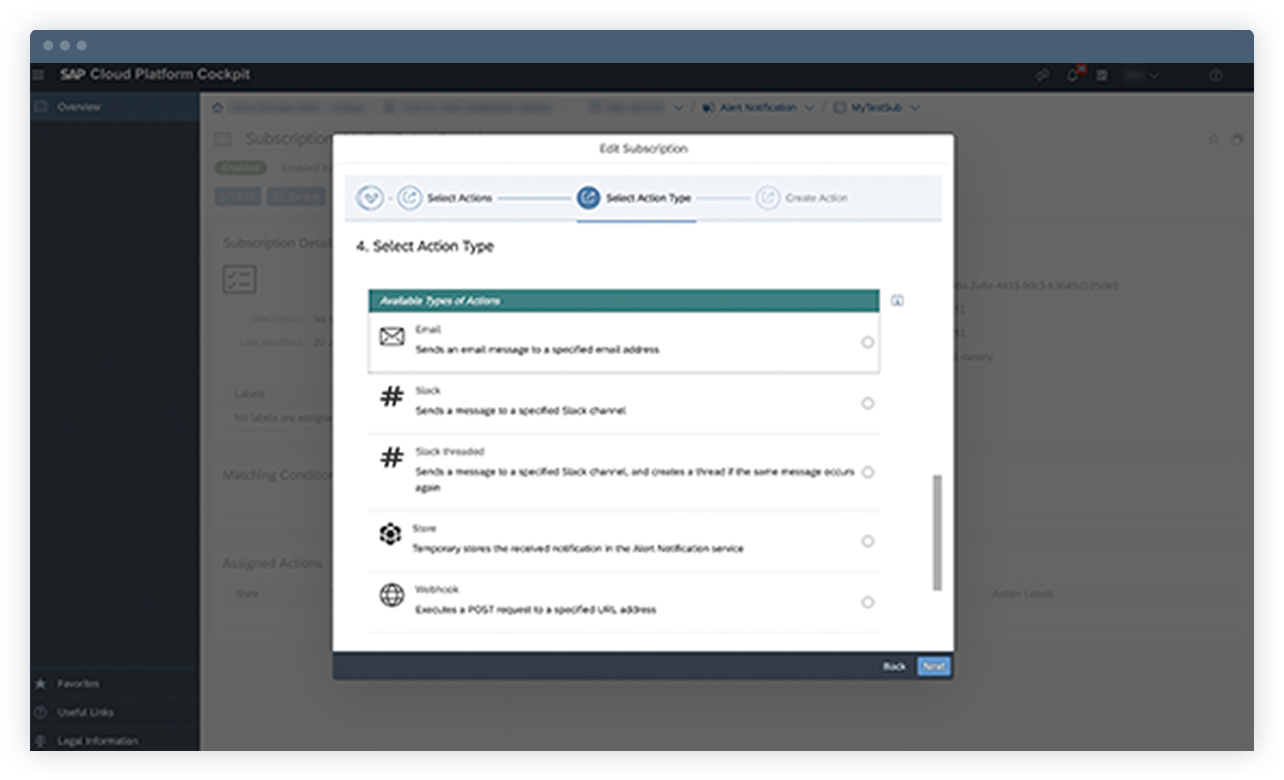Click the Next button
The height and width of the screenshot is (780, 1284).
click(932, 666)
